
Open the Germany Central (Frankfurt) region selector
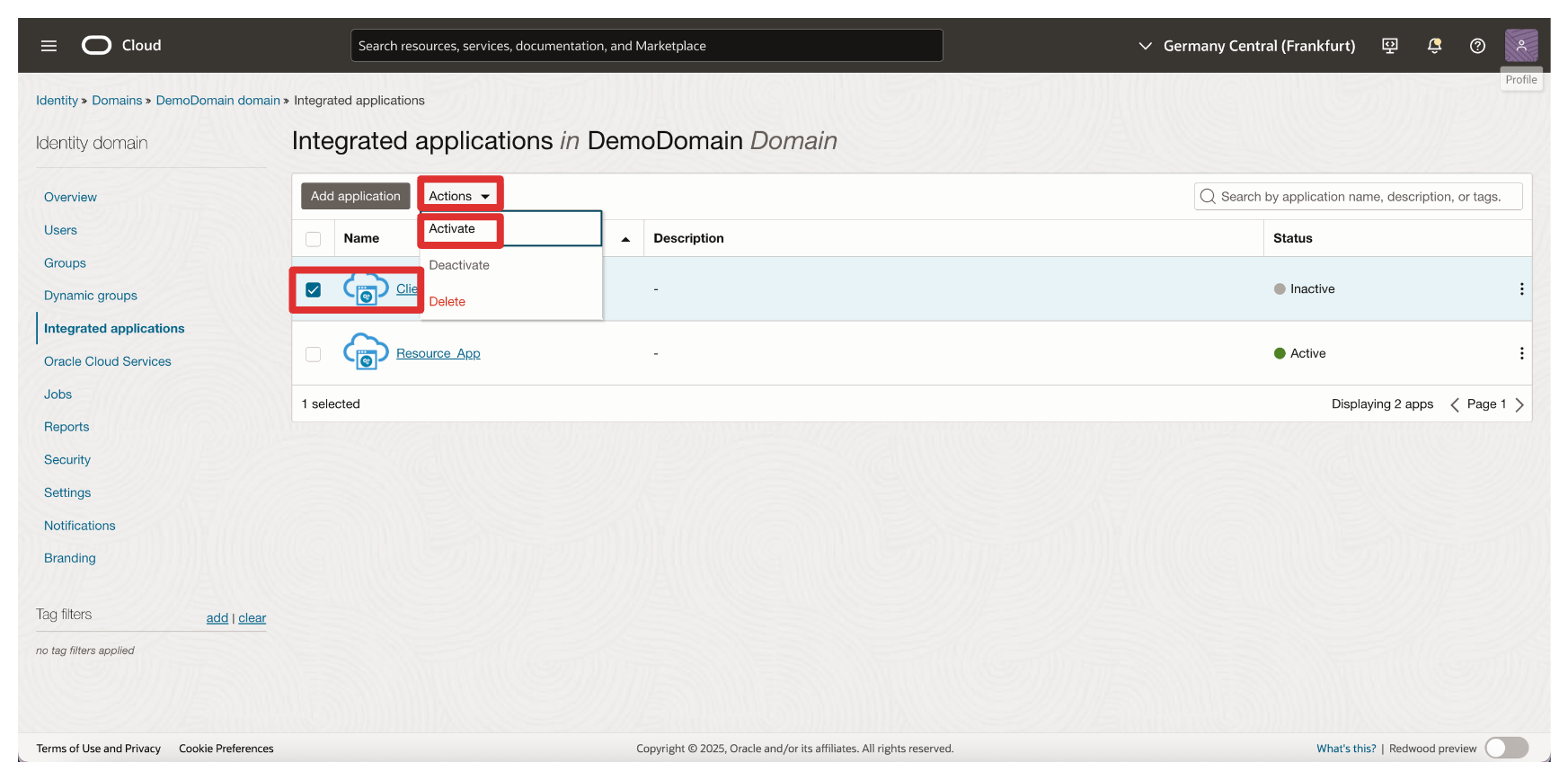point(1246,46)
